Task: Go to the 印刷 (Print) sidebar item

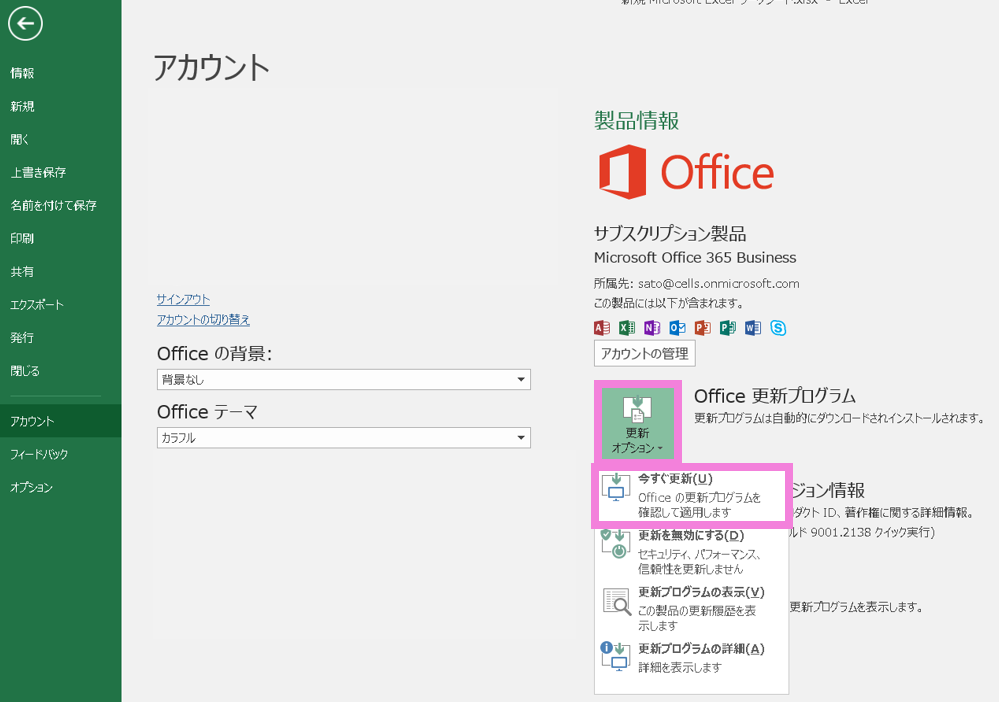Action: pos(22,238)
